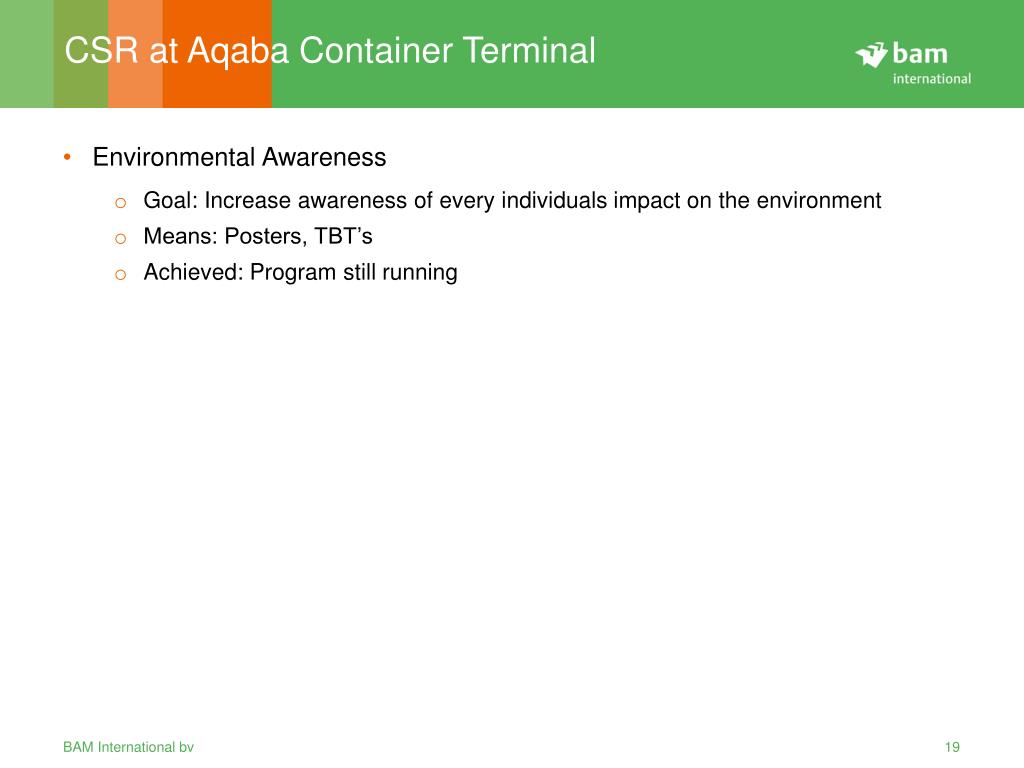The height and width of the screenshot is (768, 1024).
Task: Click the BAM bird logo icon
Action: [x=872, y=54]
